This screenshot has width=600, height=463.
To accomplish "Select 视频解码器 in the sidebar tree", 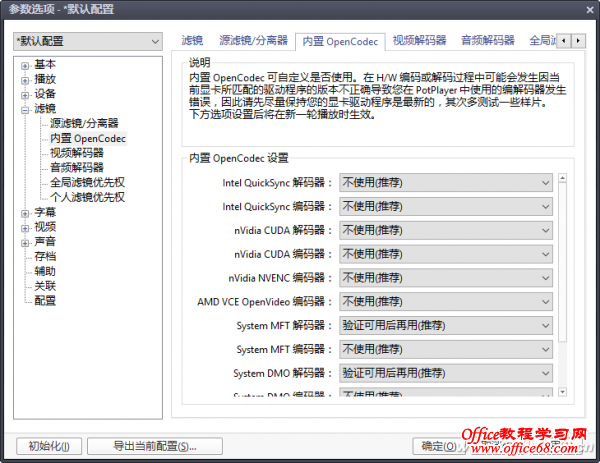I will [x=76, y=153].
